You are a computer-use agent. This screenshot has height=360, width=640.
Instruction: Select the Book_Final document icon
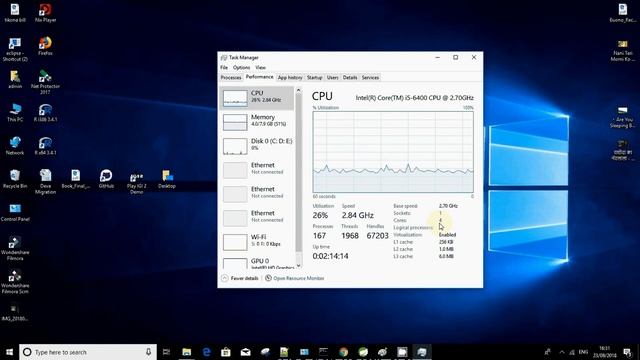pyautogui.click(x=76, y=179)
